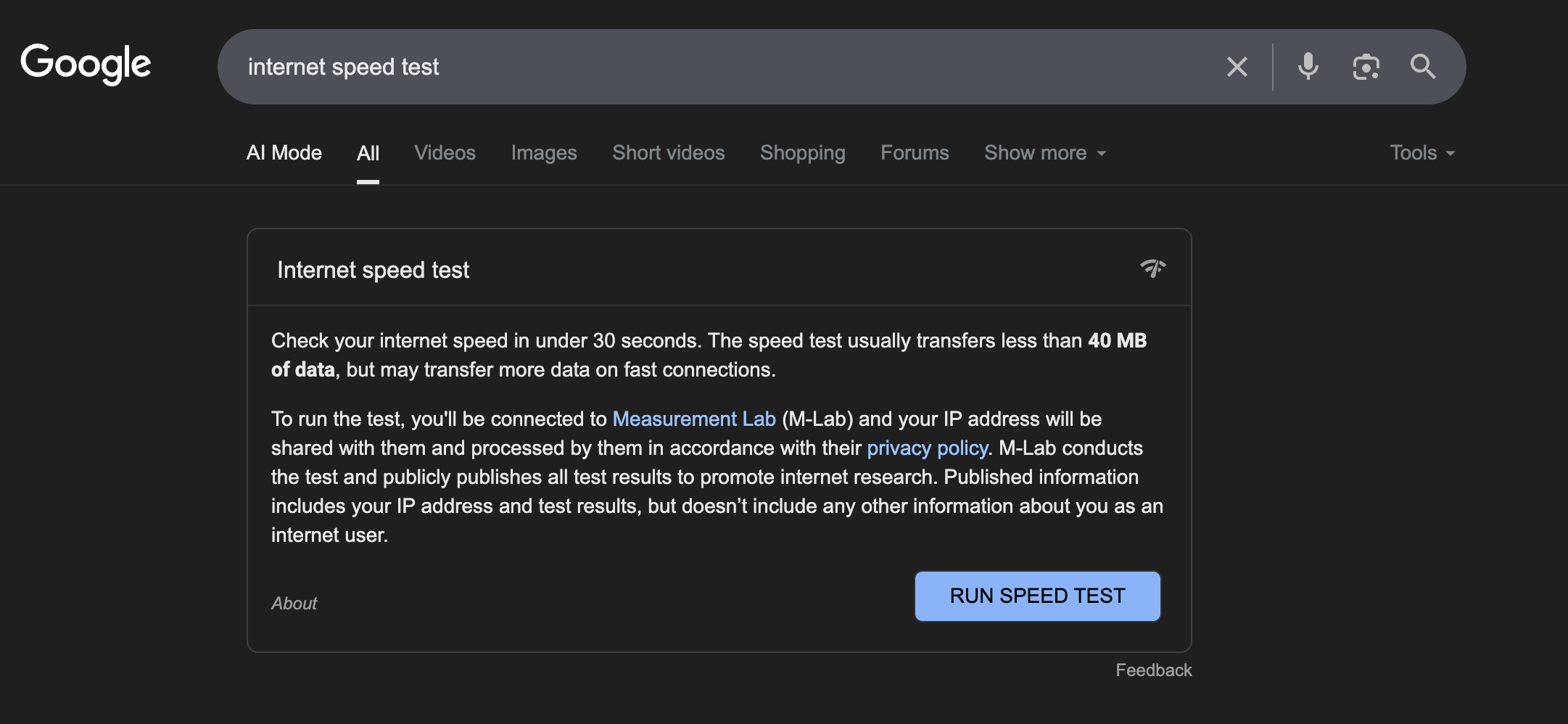
Task: Open the Videos tab
Action: tap(445, 153)
